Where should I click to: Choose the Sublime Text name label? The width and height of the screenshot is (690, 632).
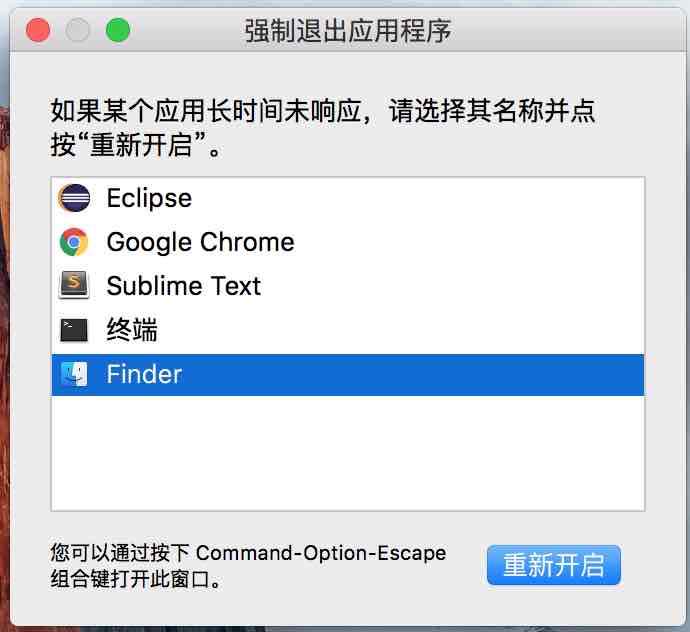[x=183, y=286]
